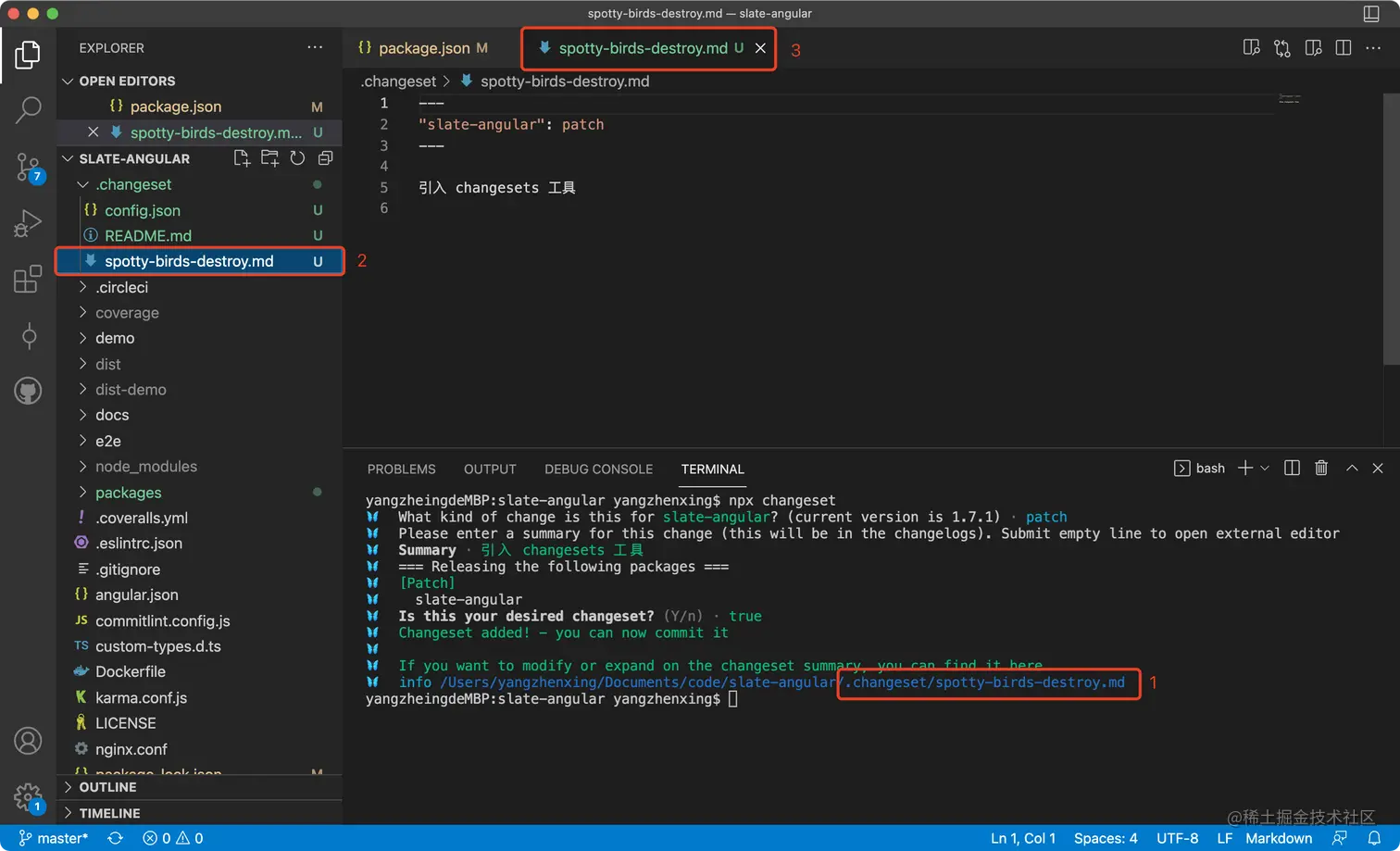Click the open preview icon in editor toolbar
Viewport: 1400px width, 851px height.
pyautogui.click(x=1313, y=48)
